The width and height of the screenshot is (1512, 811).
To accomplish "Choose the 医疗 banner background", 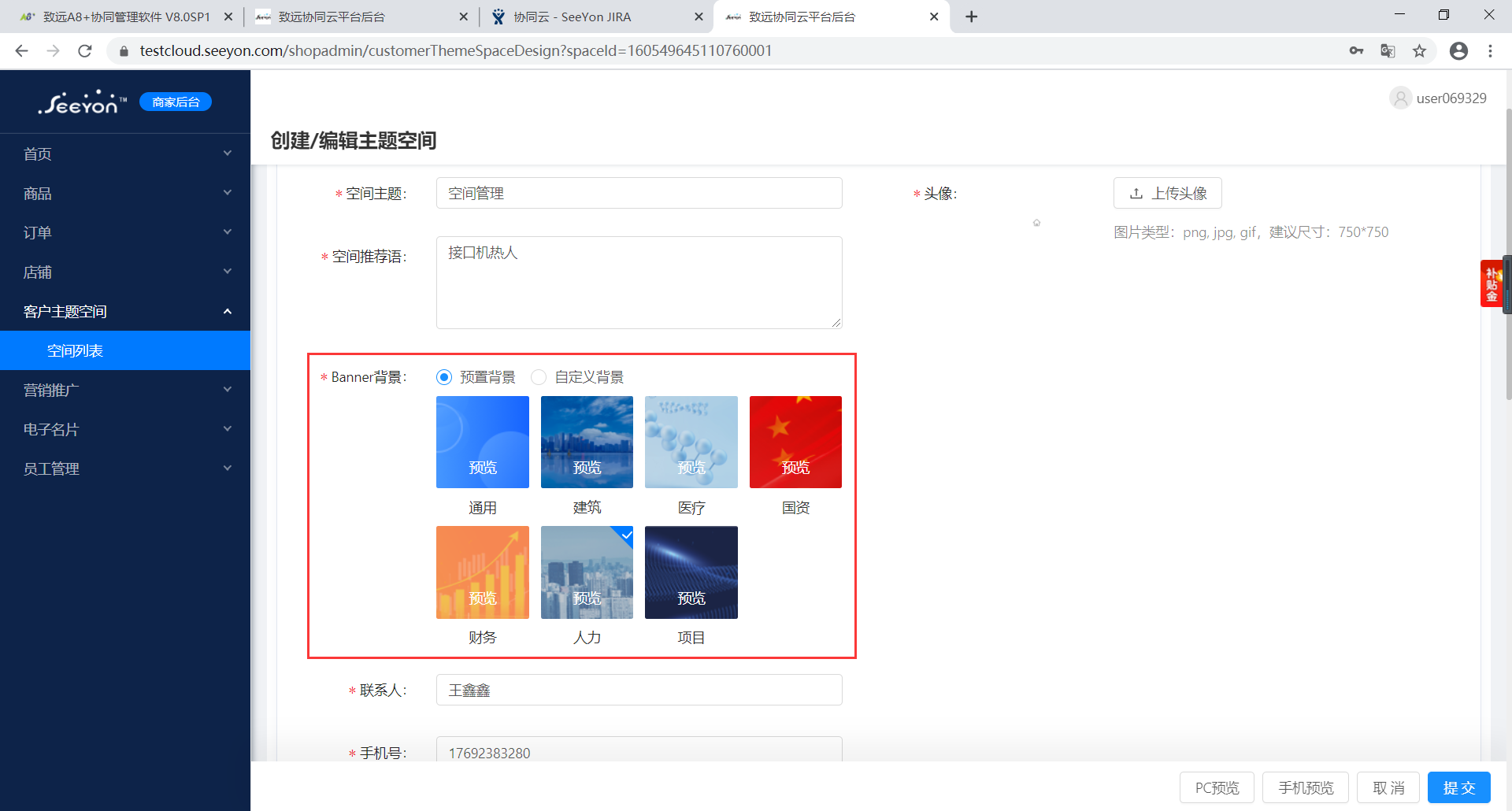I will (x=691, y=442).
